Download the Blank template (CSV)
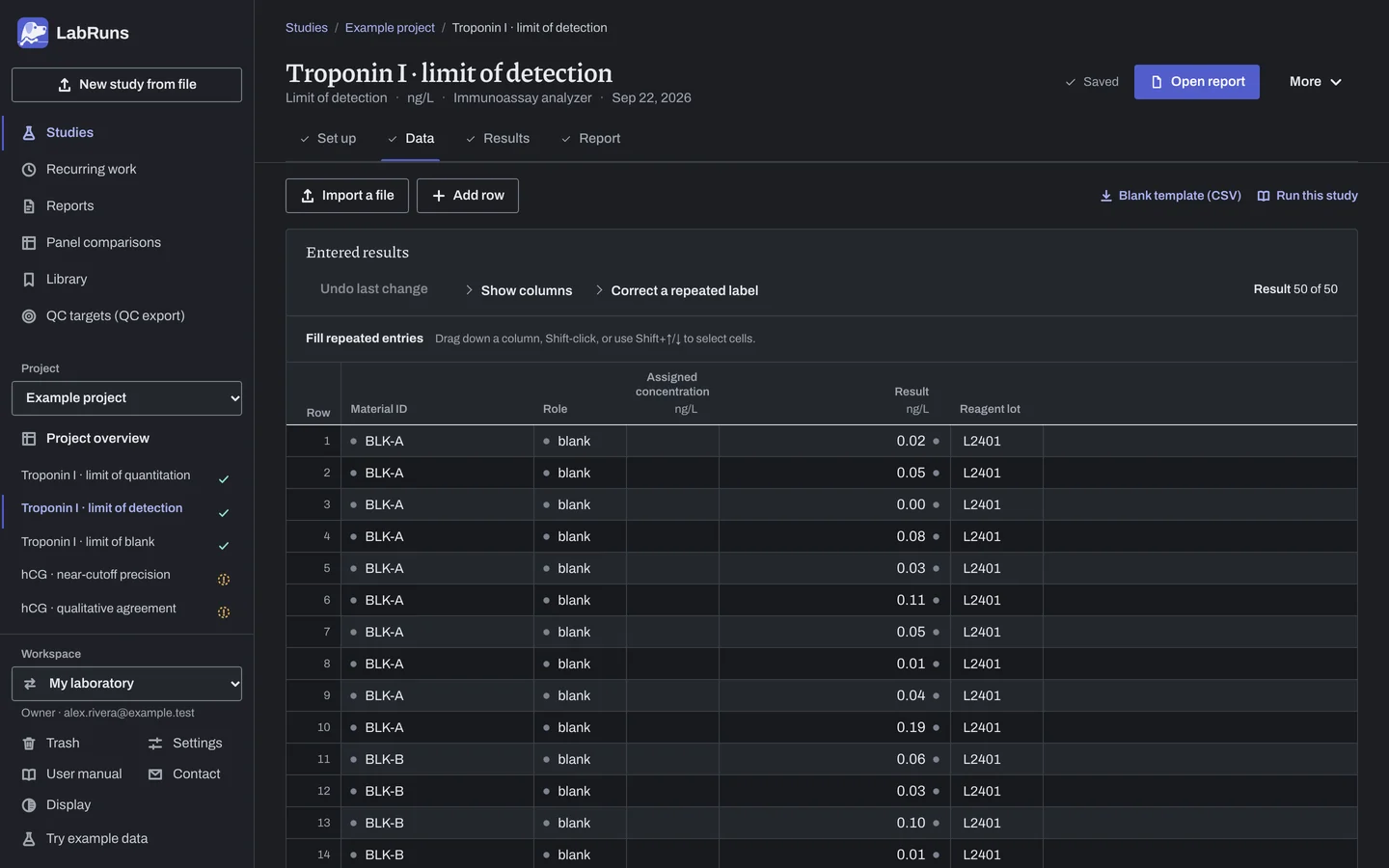Viewport: 1389px width, 868px height. tap(1170, 196)
